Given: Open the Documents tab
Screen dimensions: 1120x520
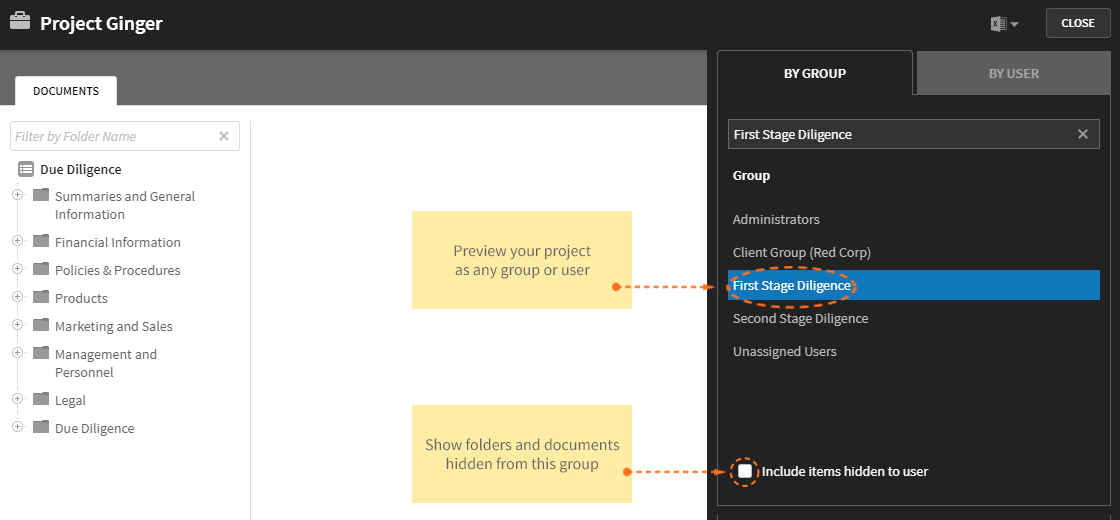Looking at the screenshot, I should [66, 91].
